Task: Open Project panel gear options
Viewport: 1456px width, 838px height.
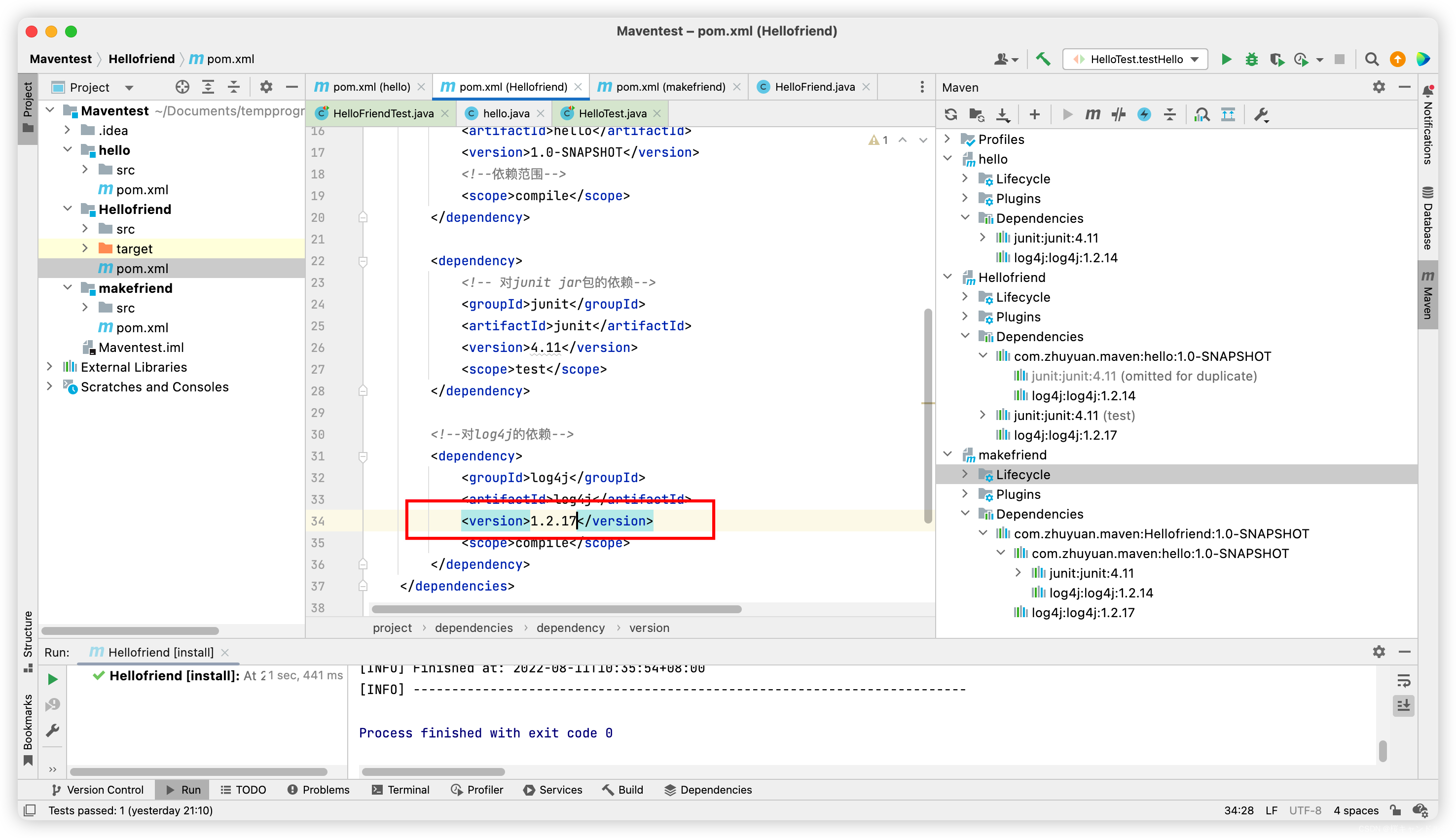Action: [x=265, y=87]
